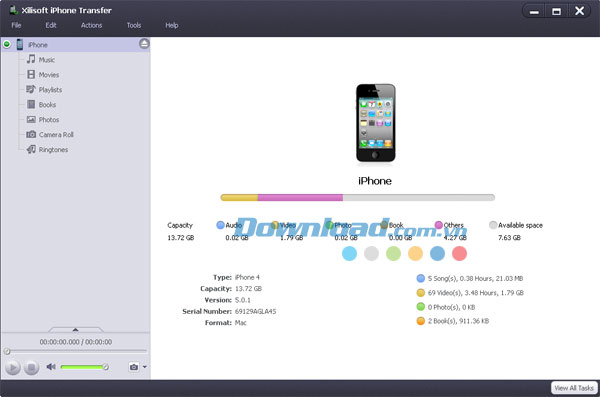This screenshot has width=600, height=397.
Task: Open the Help menu
Action: 172,25
